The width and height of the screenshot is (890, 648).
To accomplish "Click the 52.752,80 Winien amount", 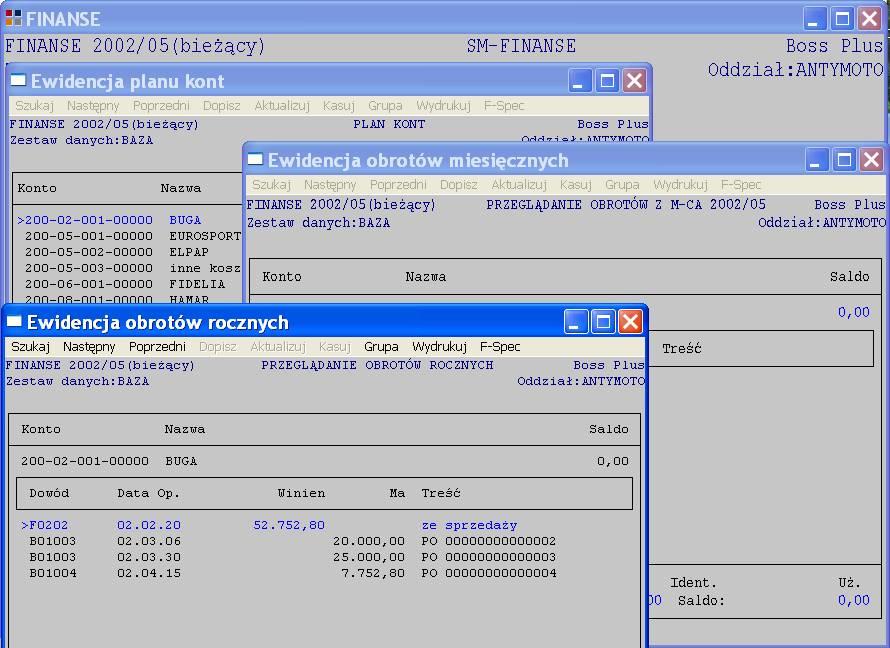I will (289, 525).
